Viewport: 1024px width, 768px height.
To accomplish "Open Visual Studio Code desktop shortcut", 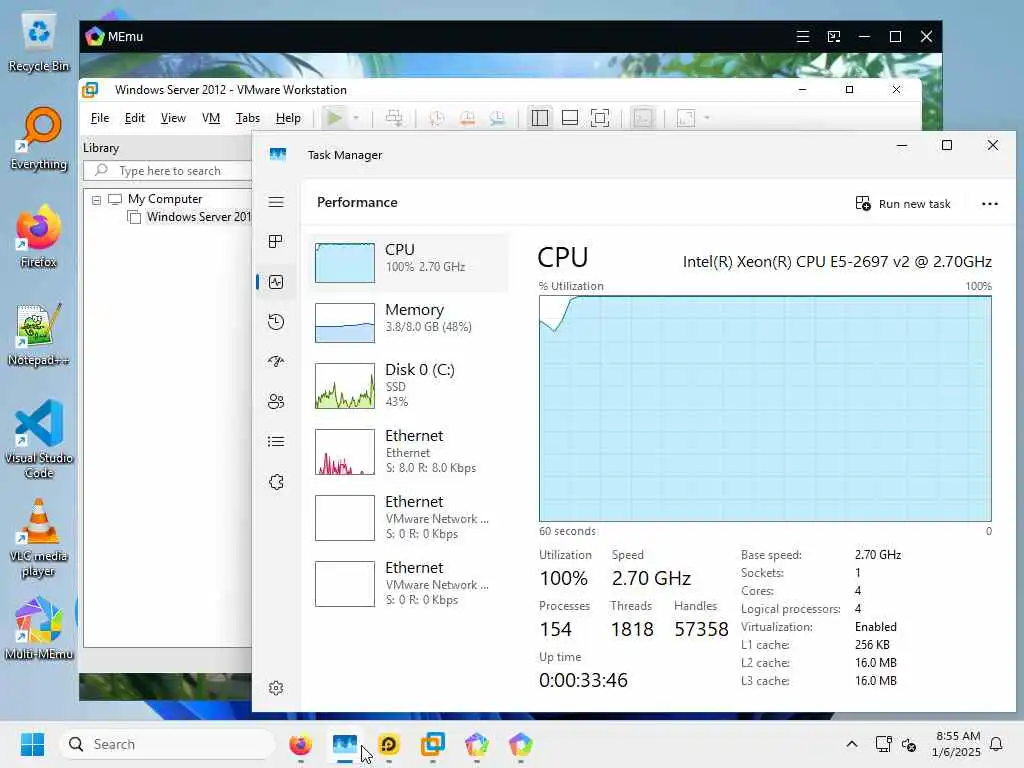I will [39, 439].
